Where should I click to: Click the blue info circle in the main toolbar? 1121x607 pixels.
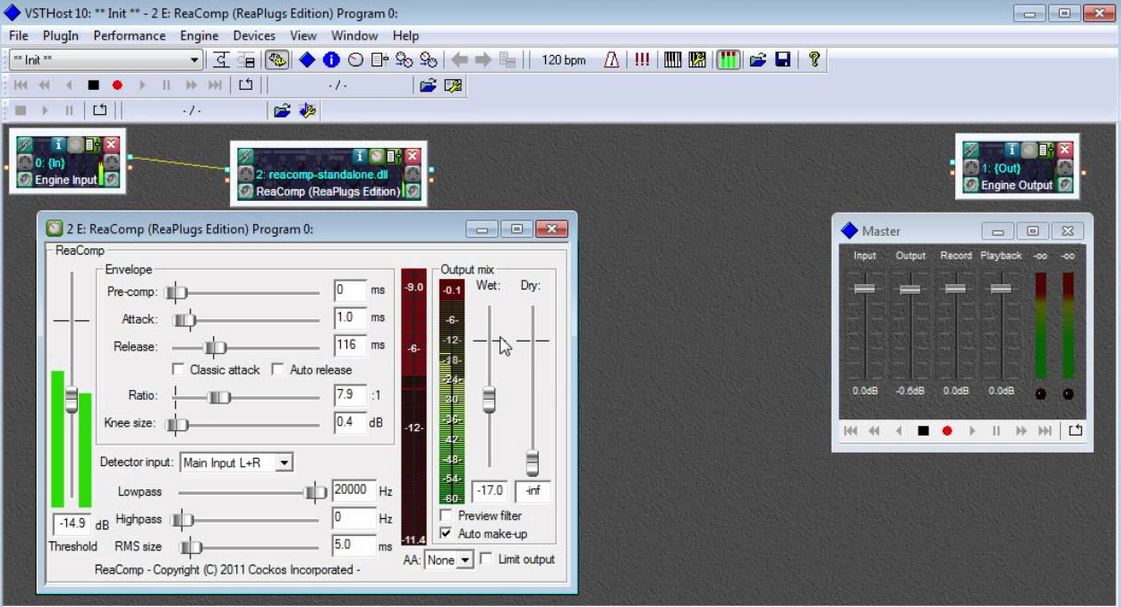pyautogui.click(x=331, y=60)
